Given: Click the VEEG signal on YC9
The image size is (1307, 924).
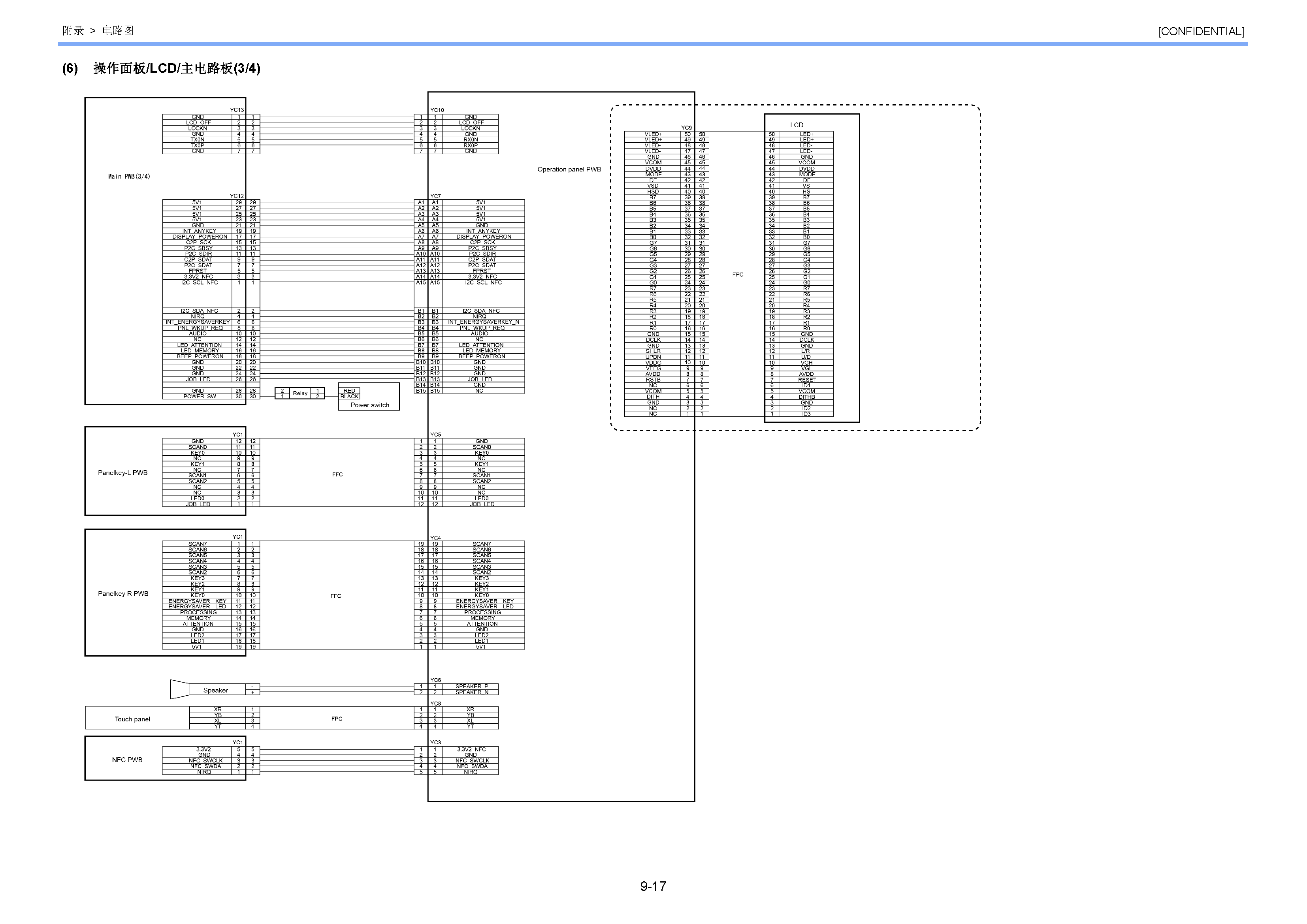Looking at the screenshot, I should [653, 368].
